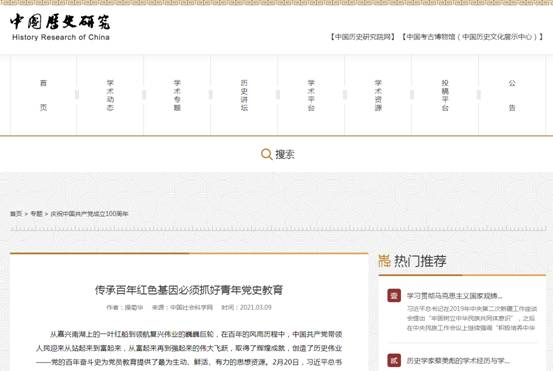Open recommended article 学习贯彻马克思主义国家观

pyautogui.click(x=455, y=296)
